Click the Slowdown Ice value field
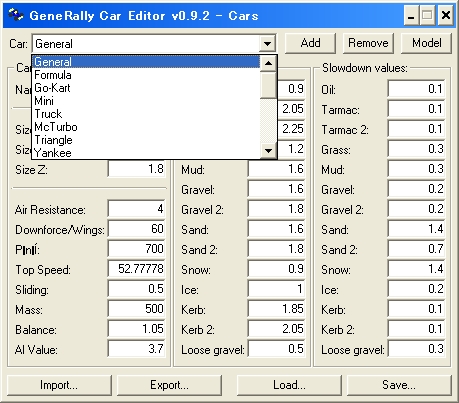This screenshot has width=459, height=403. coord(417,289)
